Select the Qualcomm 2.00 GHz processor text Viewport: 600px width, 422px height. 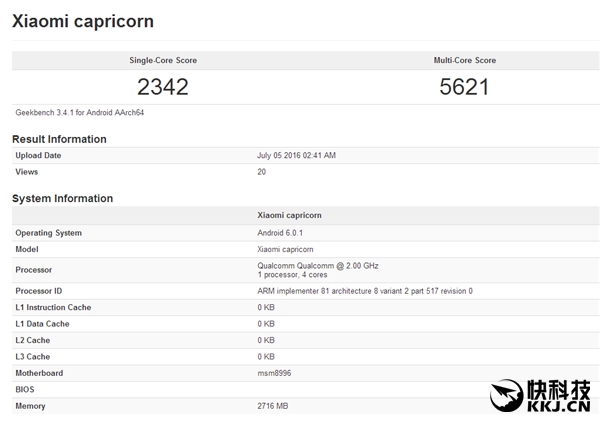[x=318, y=265]
